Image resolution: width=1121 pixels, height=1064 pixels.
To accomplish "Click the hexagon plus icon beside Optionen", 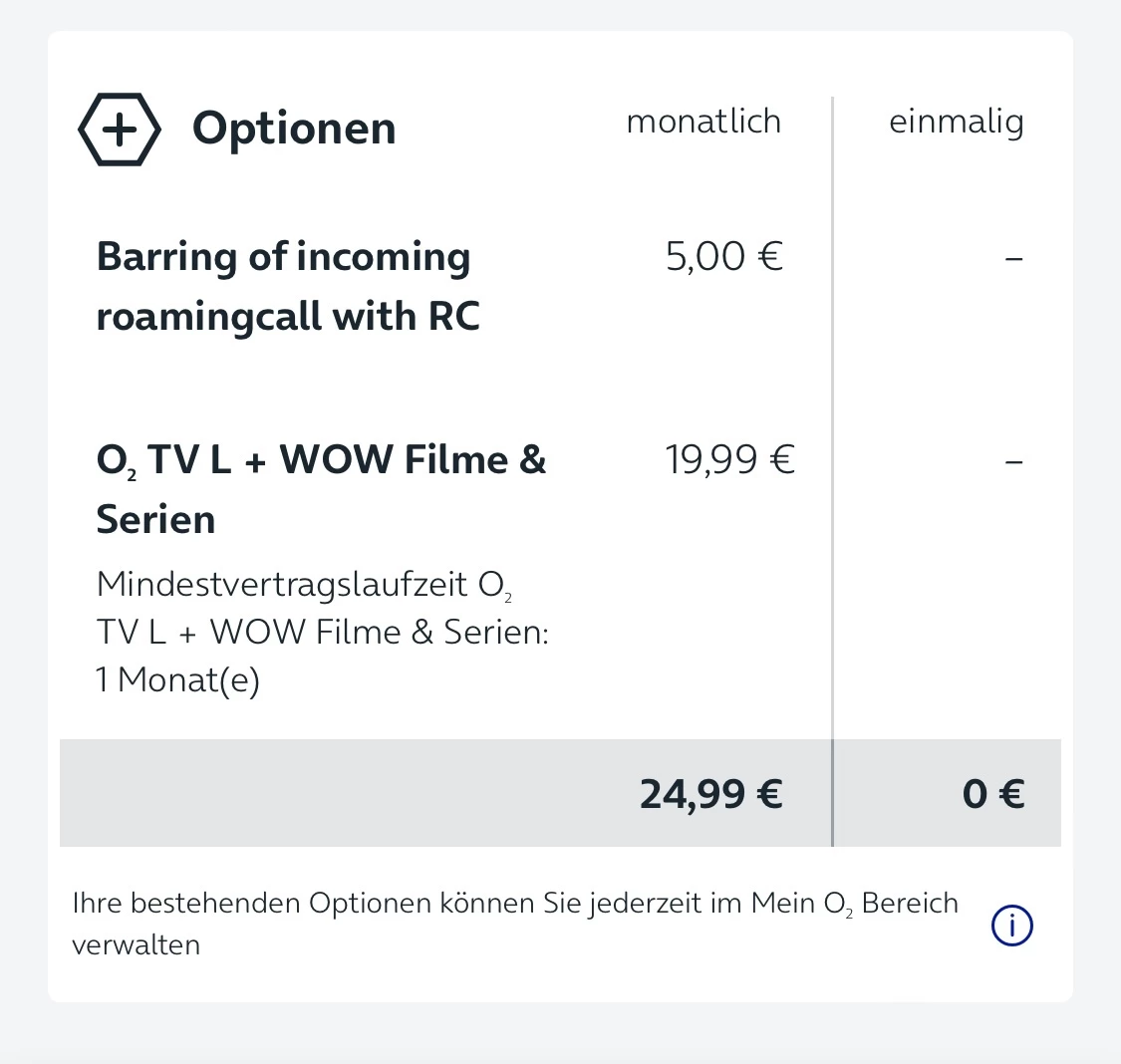I will pos(119,130).
